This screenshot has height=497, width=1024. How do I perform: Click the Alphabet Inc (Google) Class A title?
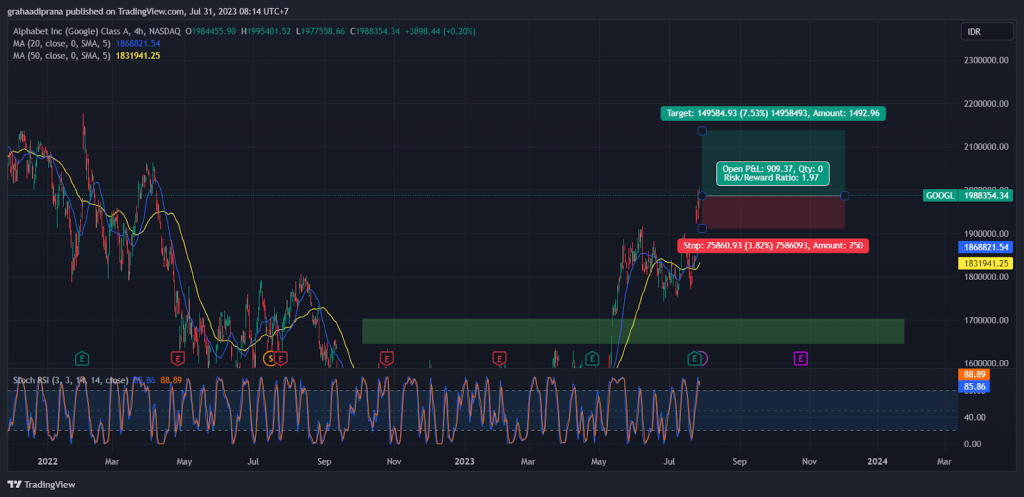click(x=96, y=31)
